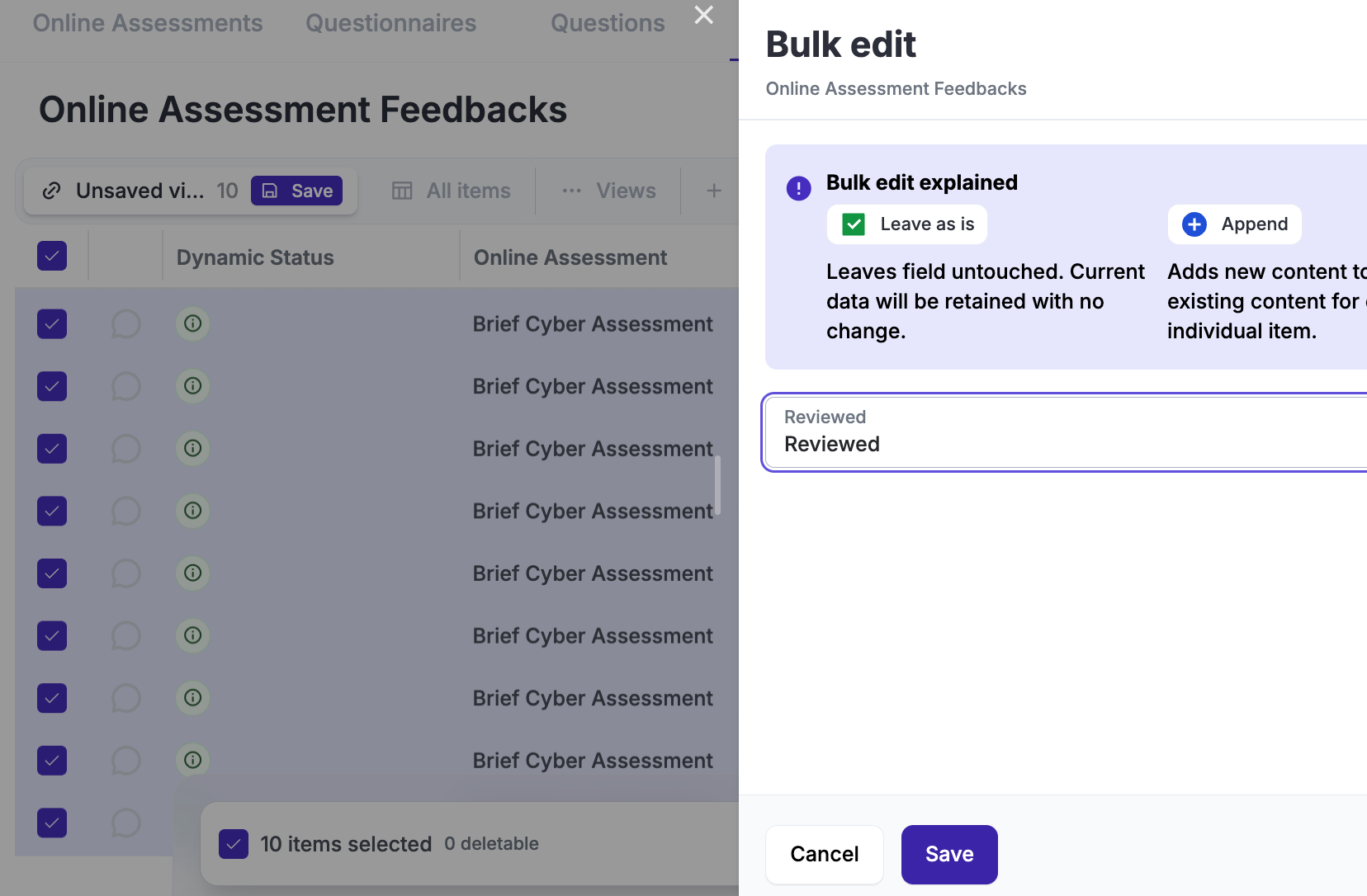The image size is (1367, 896).
Task: Click Cancel in the Bulk edit panel
Action: tap(824, 854)
